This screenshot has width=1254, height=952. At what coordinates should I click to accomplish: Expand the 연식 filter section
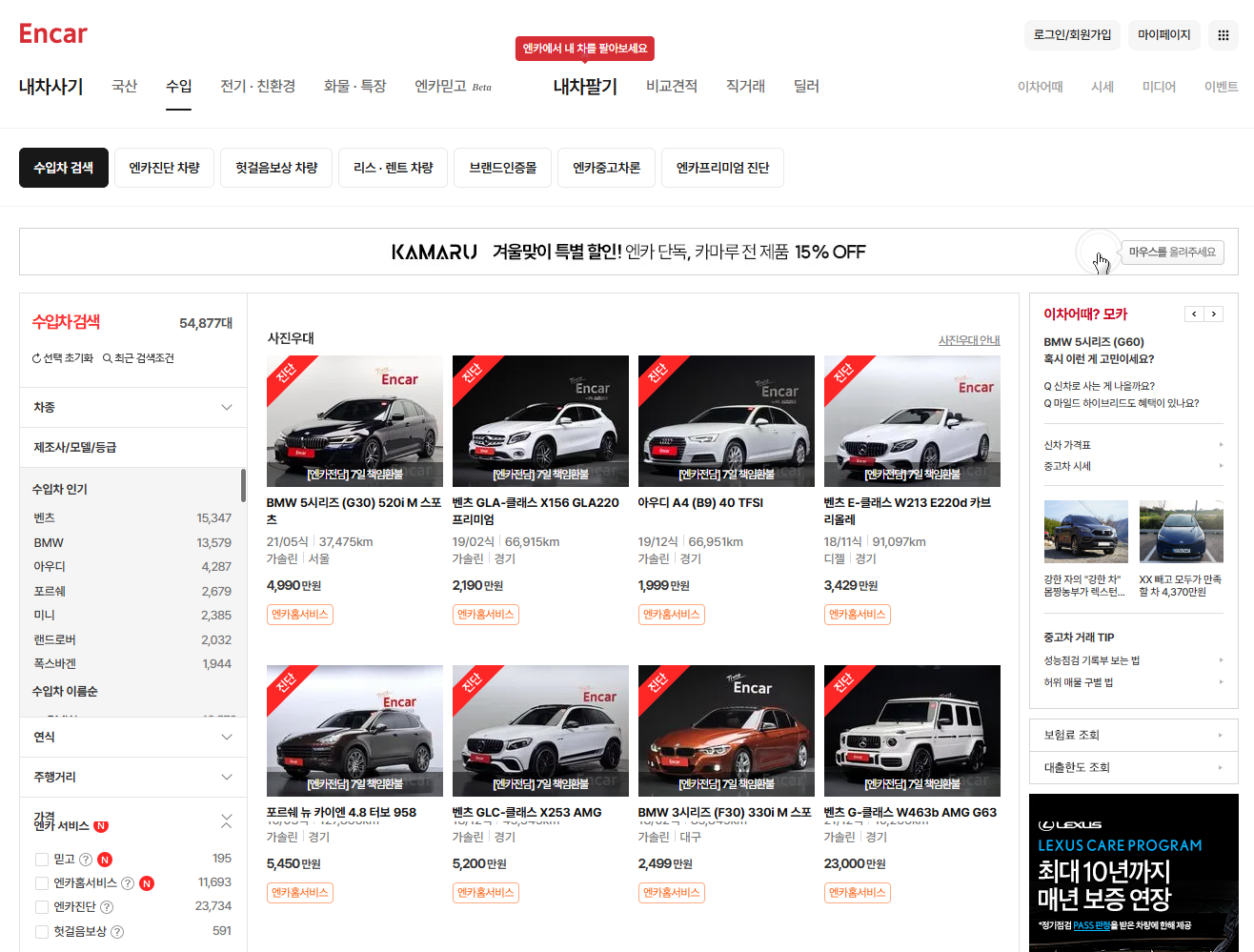[x=133, y=737]
